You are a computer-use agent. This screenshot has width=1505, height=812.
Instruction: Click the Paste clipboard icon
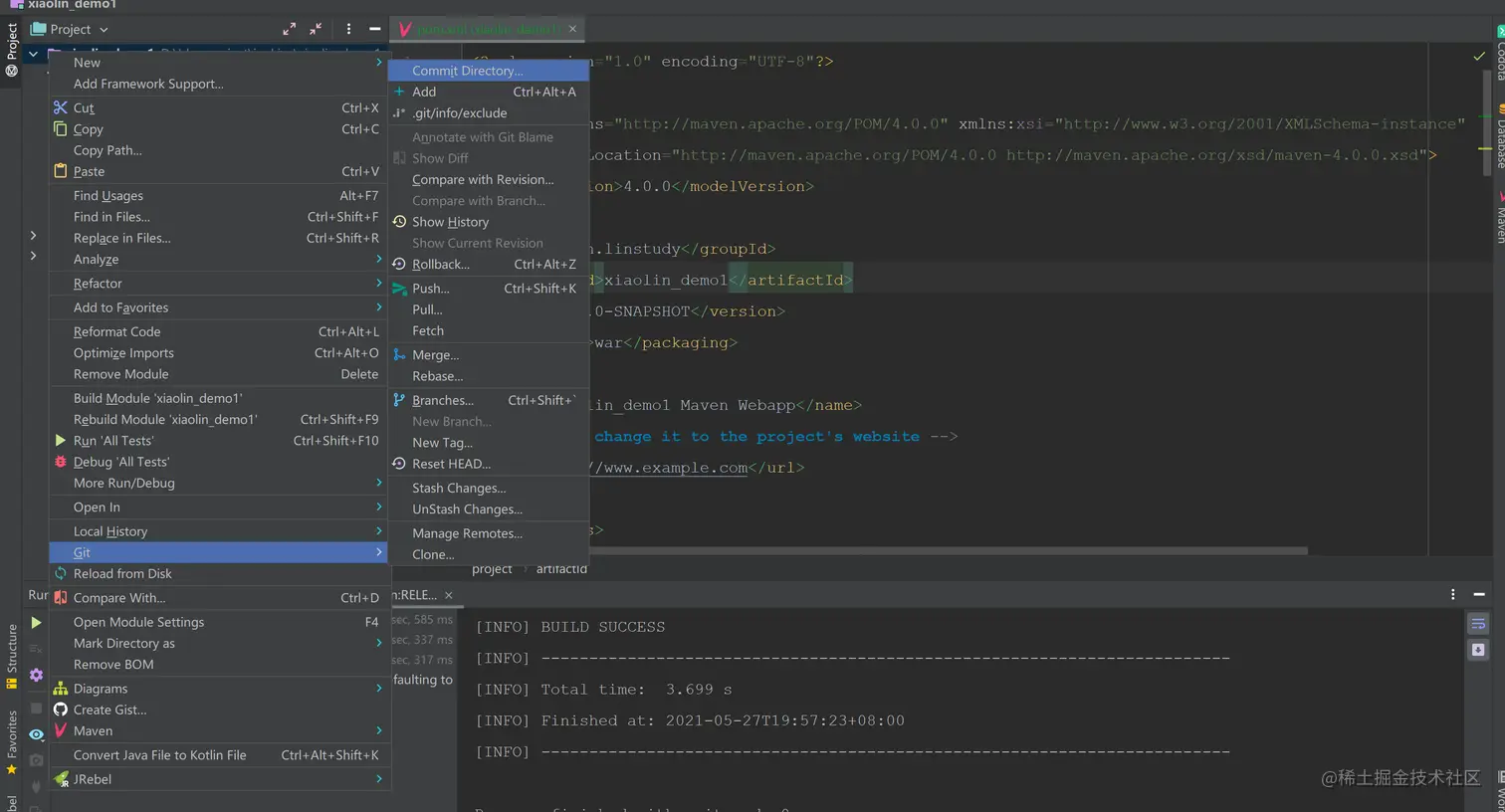click(x=61, y=171)
